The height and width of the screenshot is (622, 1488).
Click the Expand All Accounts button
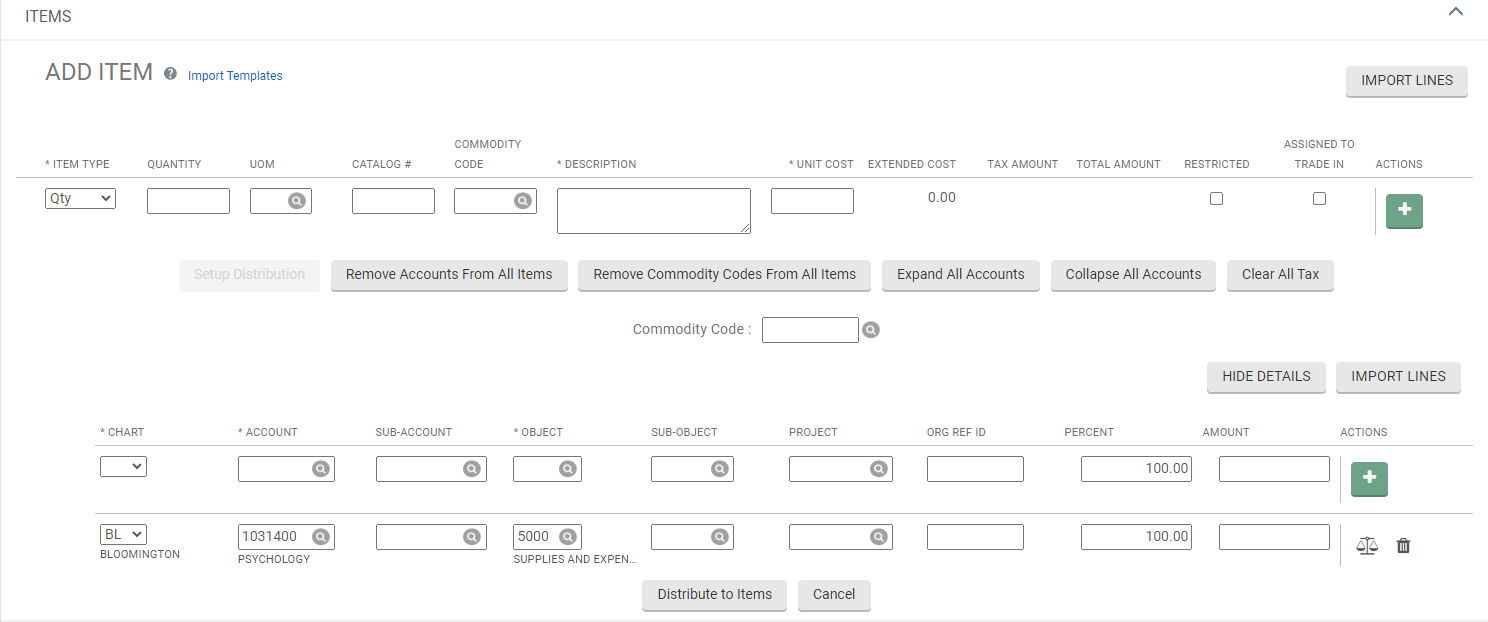point(960,275)
